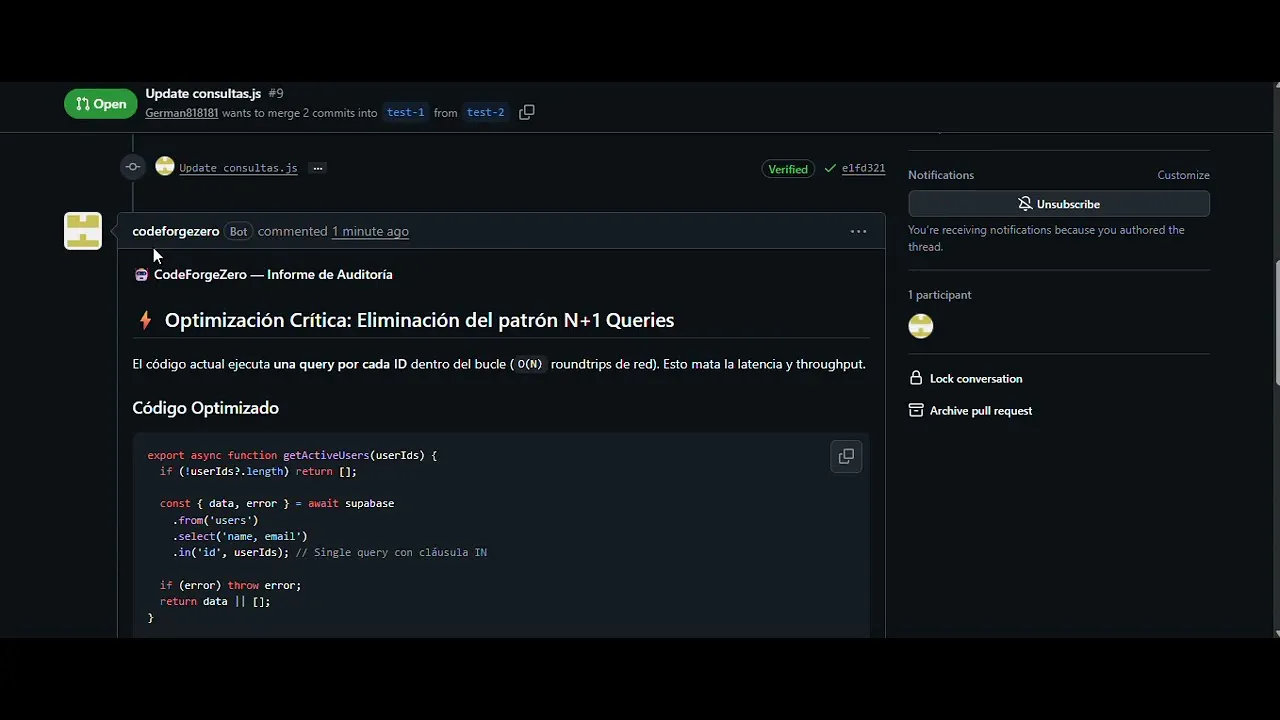
Task: Click the lock conversation icon
Action: pyautogui.click(x=915, y=378)
